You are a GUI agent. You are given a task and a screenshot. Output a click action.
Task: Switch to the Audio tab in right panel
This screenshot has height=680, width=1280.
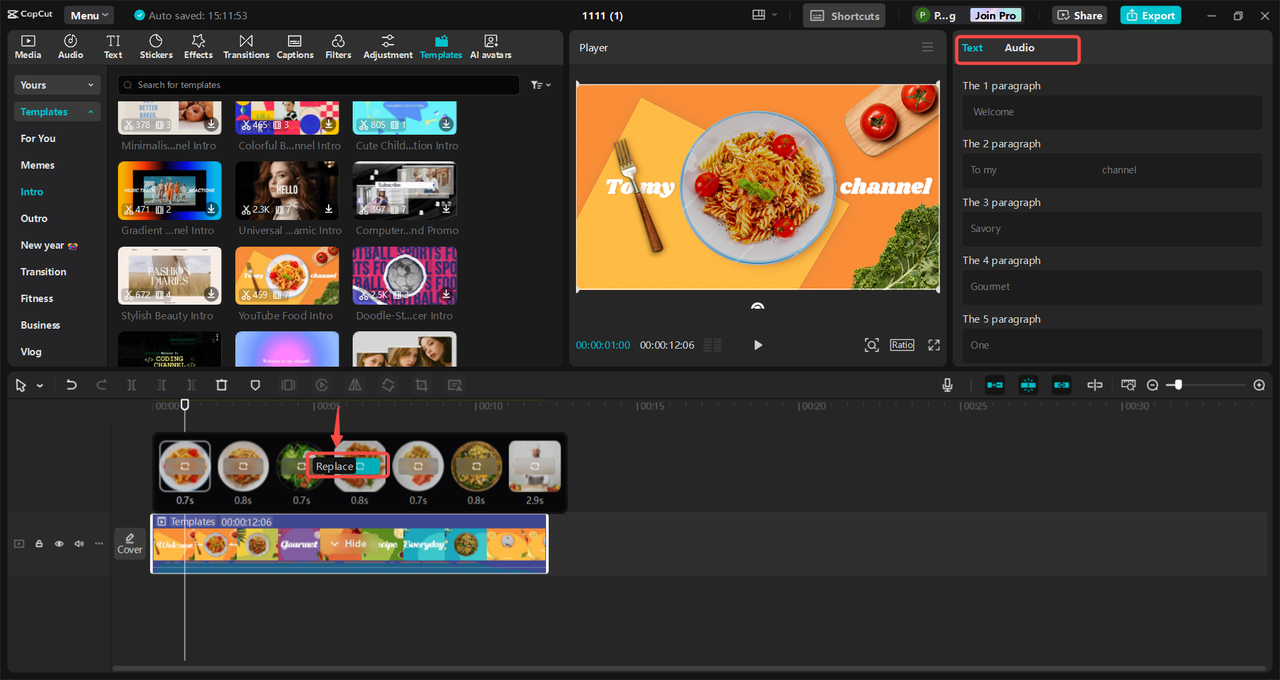click(1019, 48)
